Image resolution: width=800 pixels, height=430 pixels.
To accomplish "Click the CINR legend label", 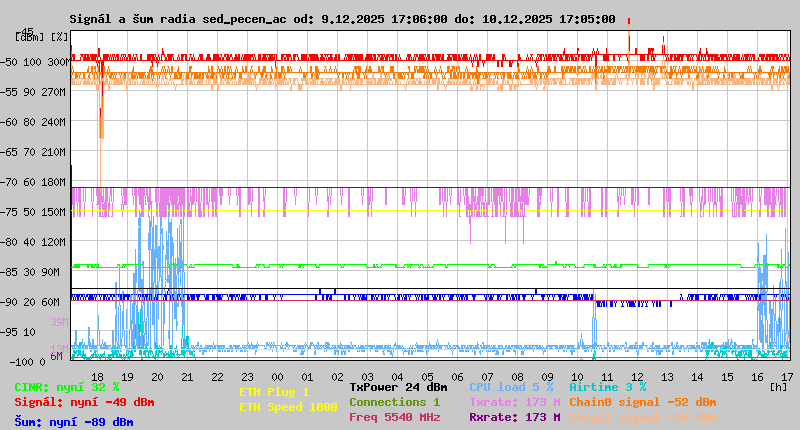I will coord(66,387).
